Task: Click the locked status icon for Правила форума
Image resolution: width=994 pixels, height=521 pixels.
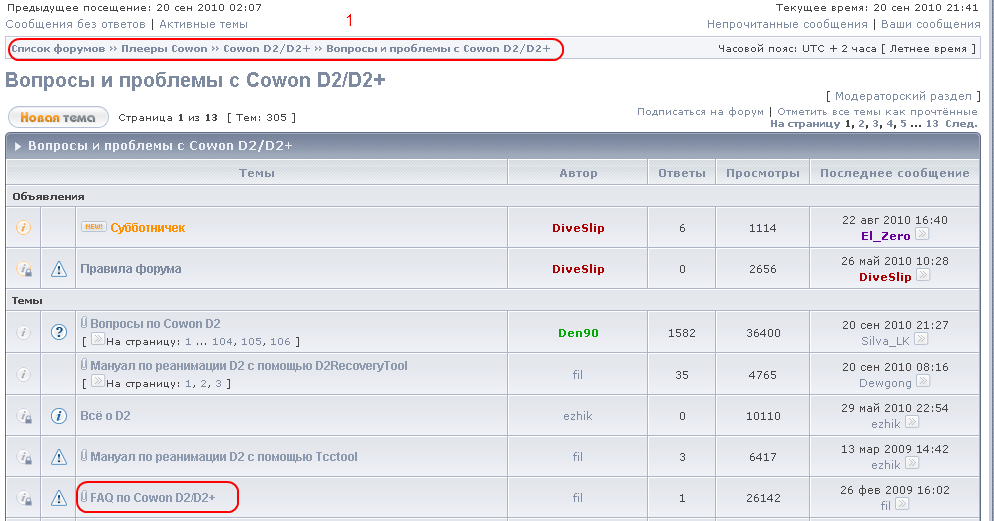Action: point(23,269)
